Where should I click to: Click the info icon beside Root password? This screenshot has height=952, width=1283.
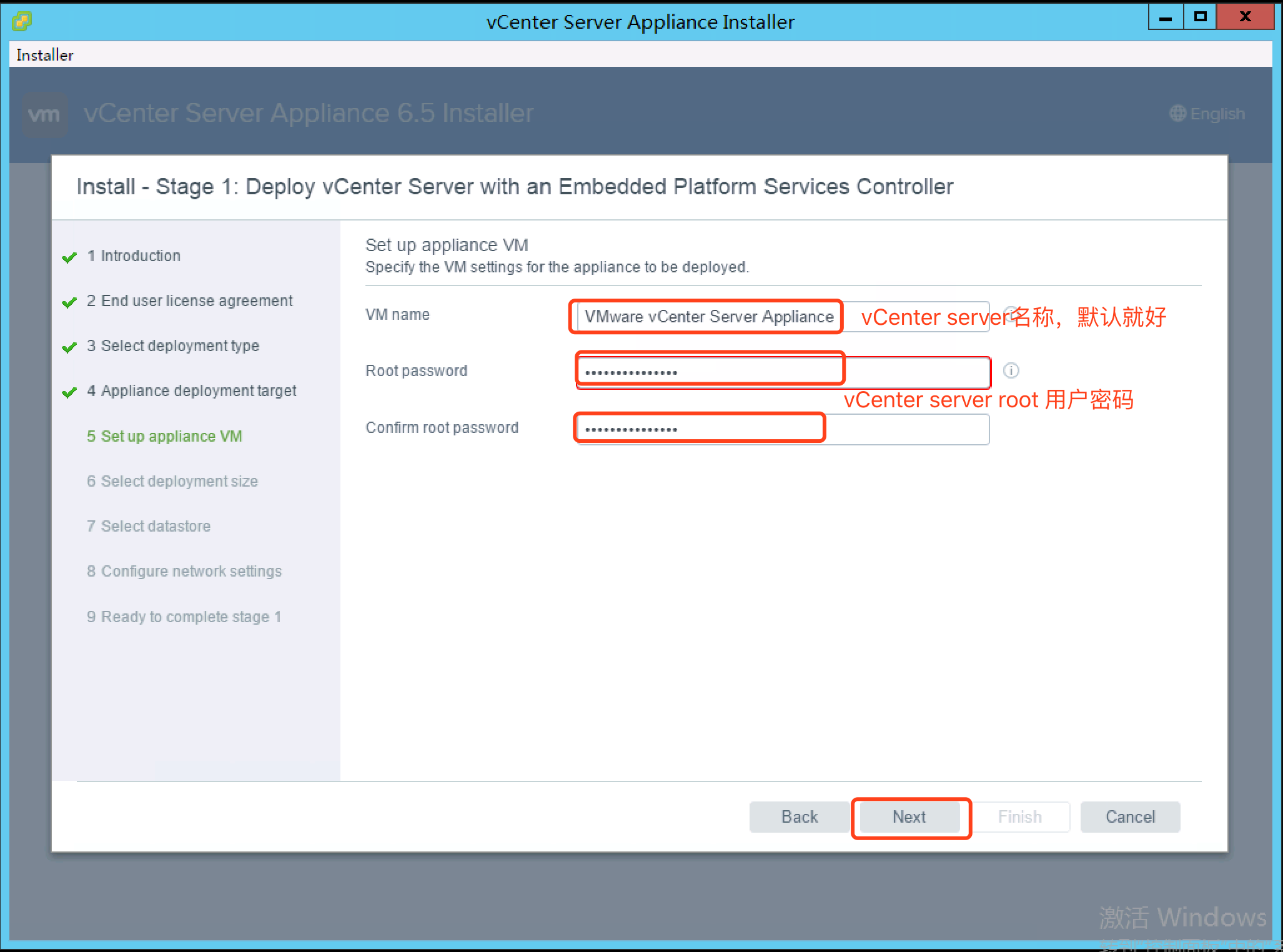[1011, 370]
